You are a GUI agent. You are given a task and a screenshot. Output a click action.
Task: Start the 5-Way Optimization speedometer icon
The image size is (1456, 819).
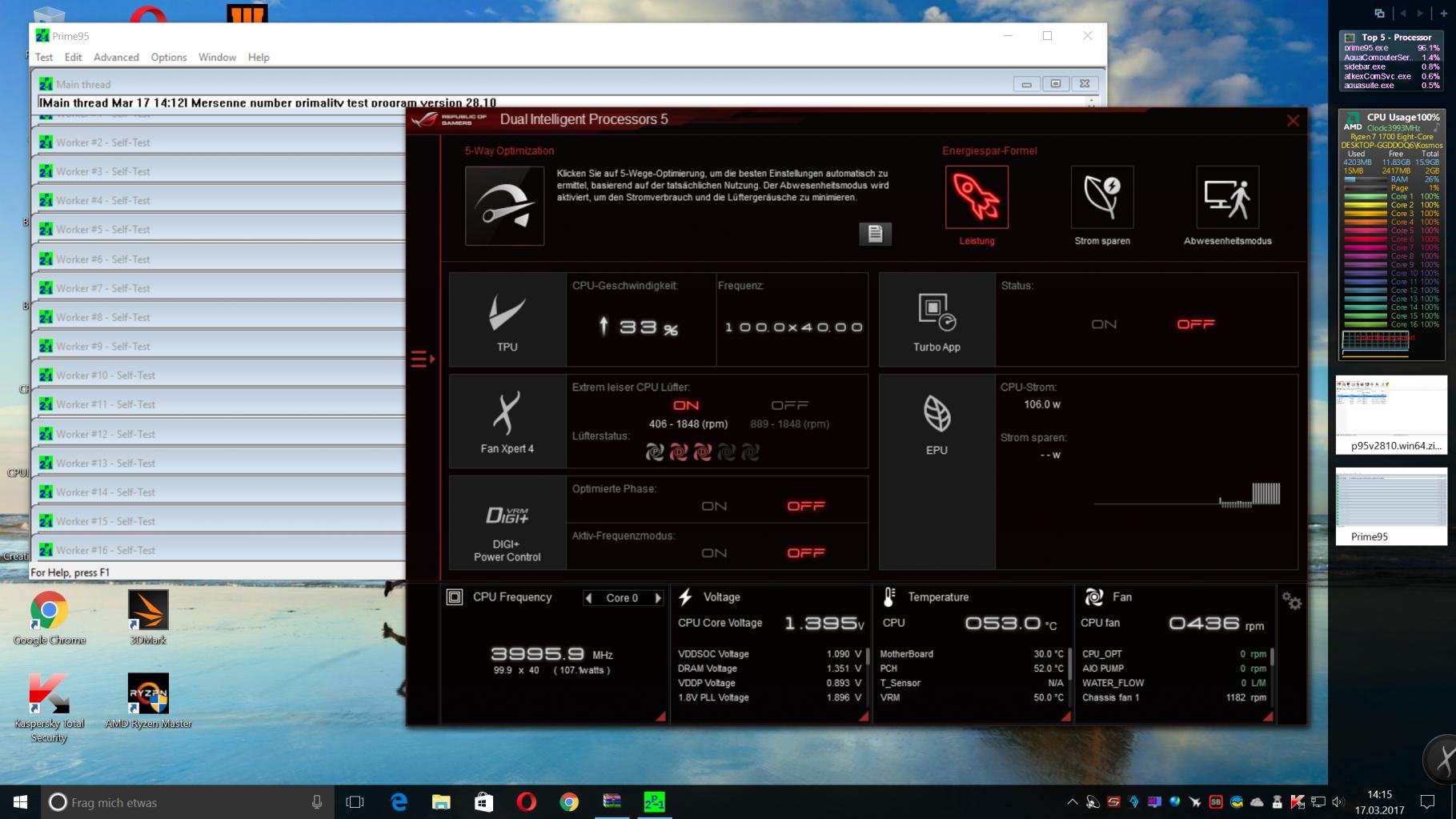(x=504, y=206)
